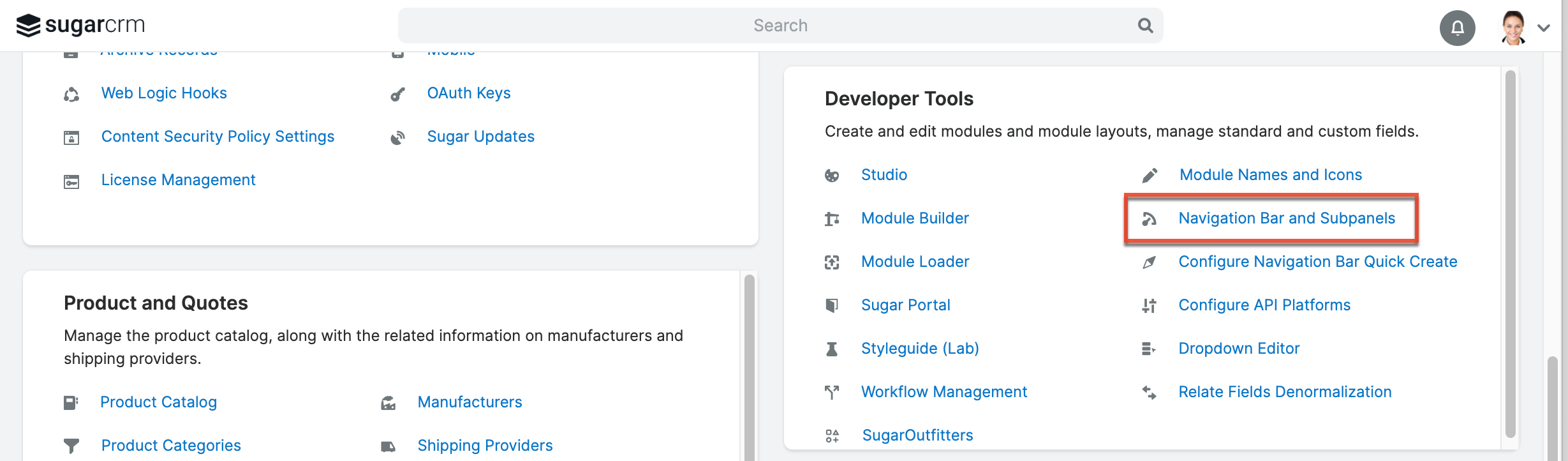Click the Relate Fields Denormalization icon

coord(1149,393)
